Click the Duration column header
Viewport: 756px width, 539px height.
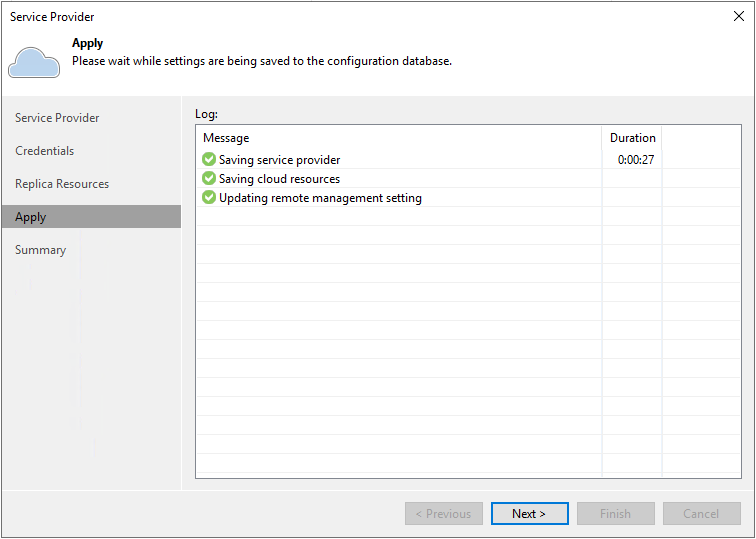pos(632,138)
